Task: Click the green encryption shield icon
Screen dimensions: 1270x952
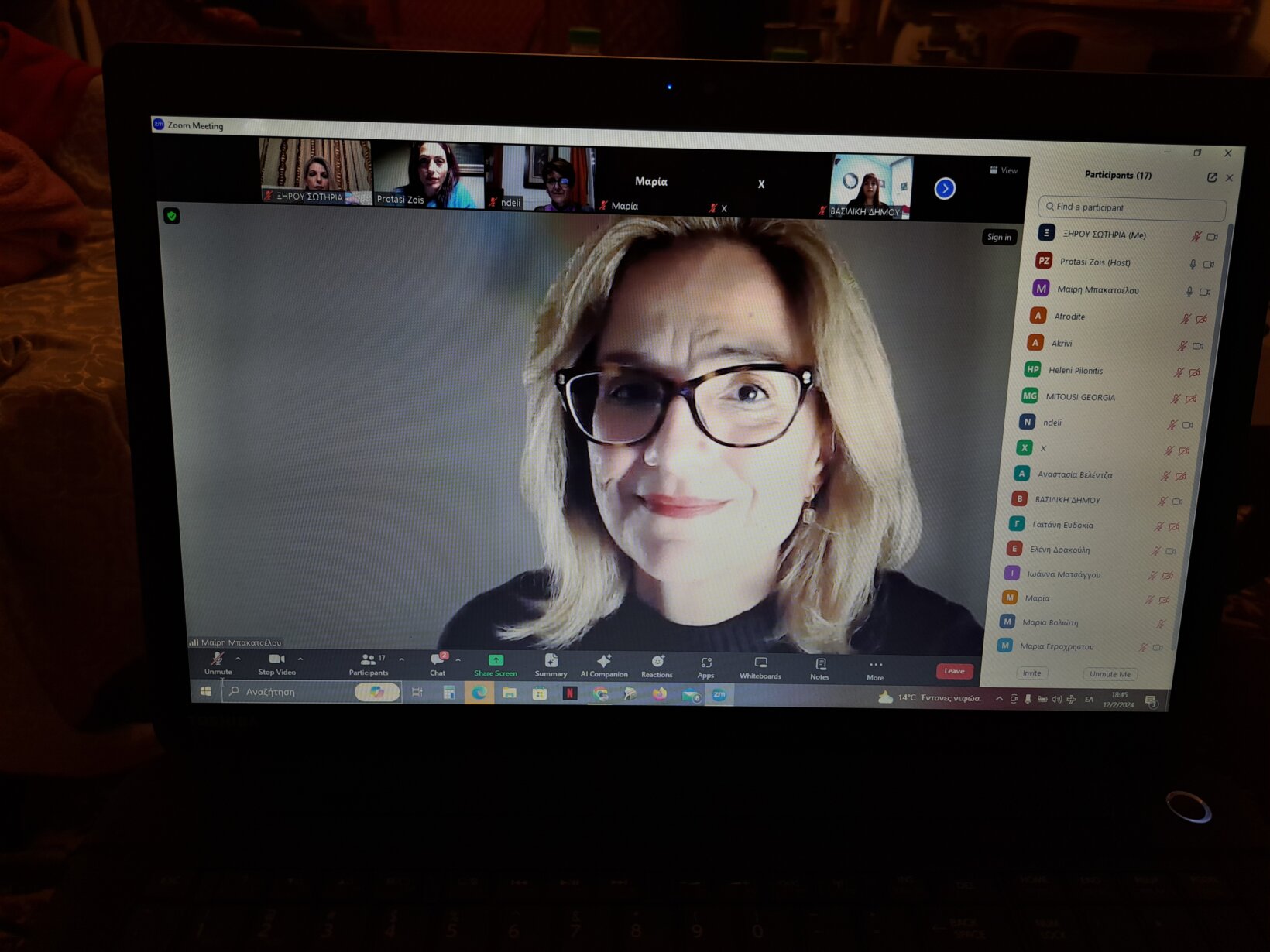Action: (172, 216)
